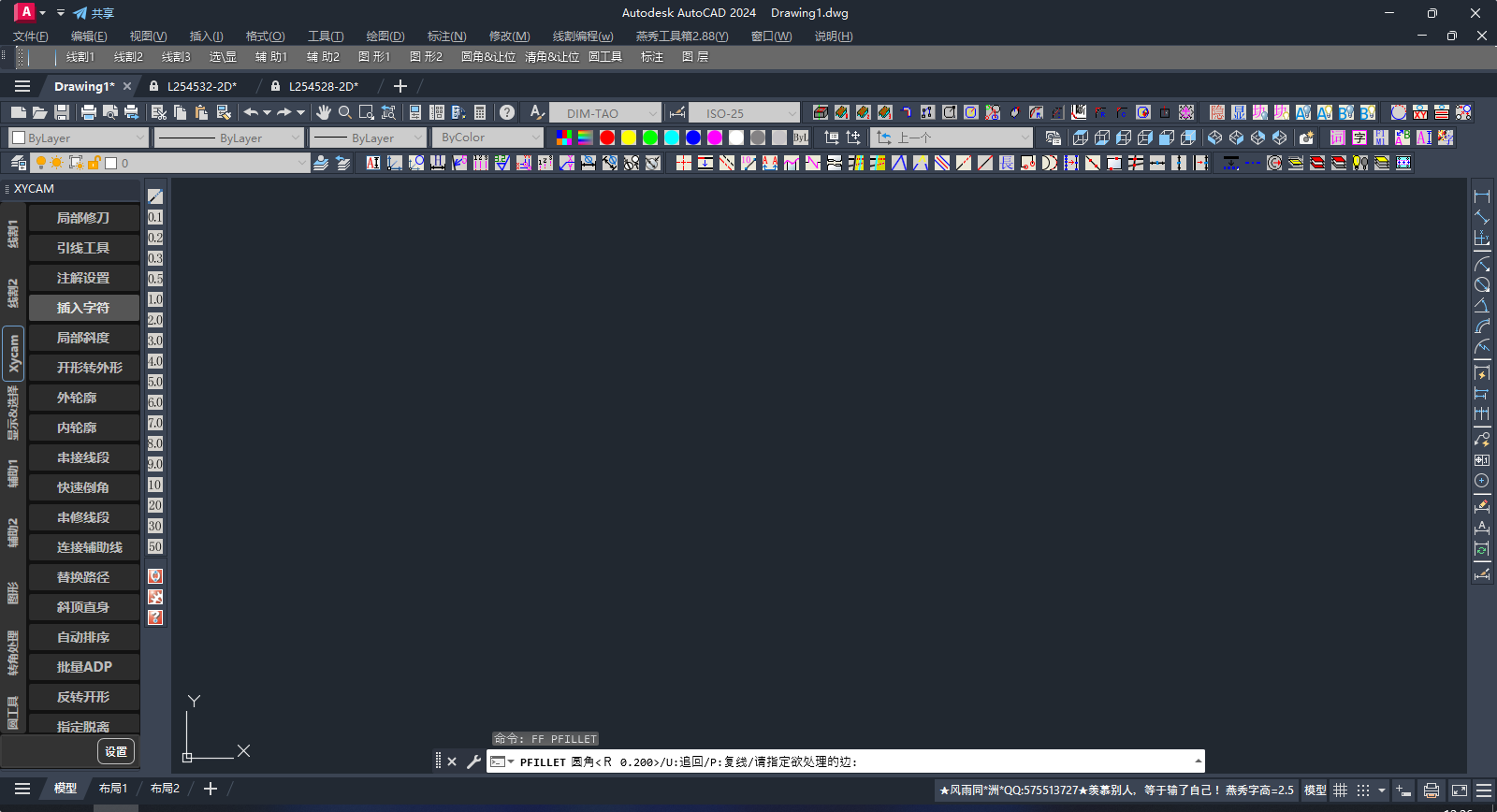This screenshot has width=1497, height=812.
Task: Click the Plot printer icon
Action: coord(89,112)
